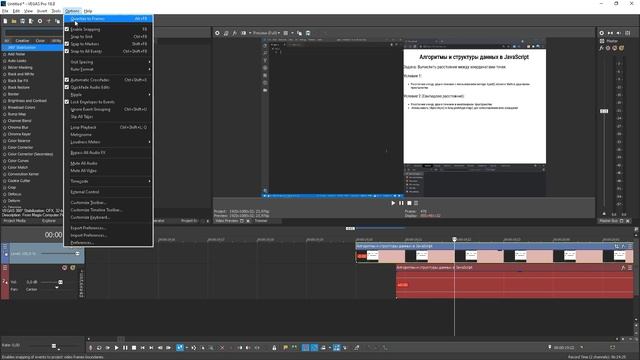This screenshot has height=360, width=640.
Task: Click the video track Level slider
Action: tap(78, 253)
